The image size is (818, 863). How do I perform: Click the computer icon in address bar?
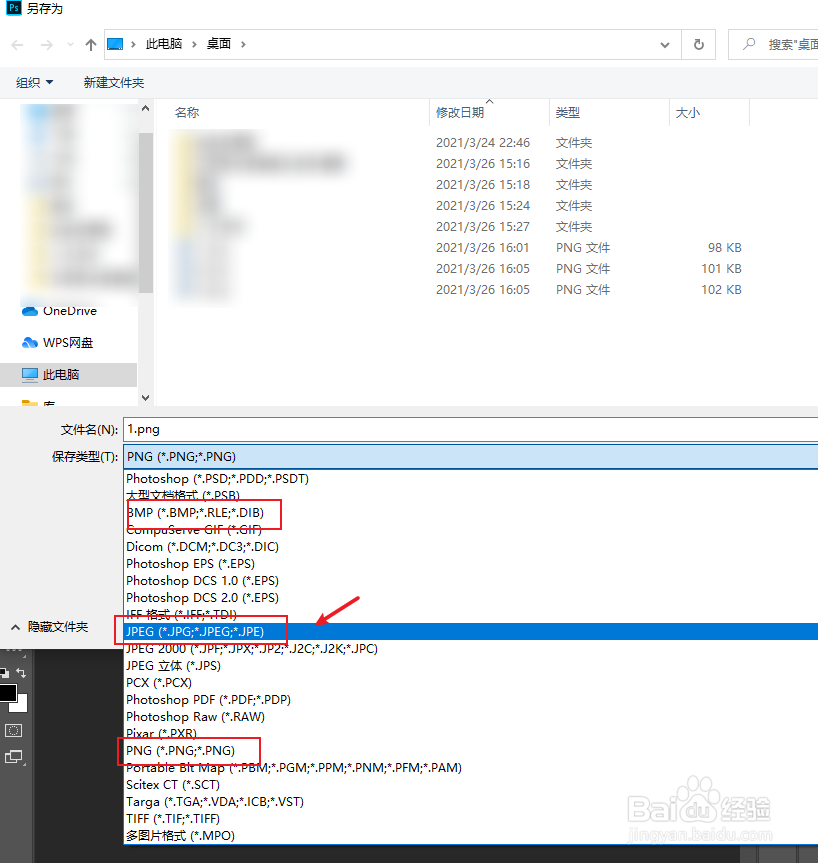tap(115, 44)
